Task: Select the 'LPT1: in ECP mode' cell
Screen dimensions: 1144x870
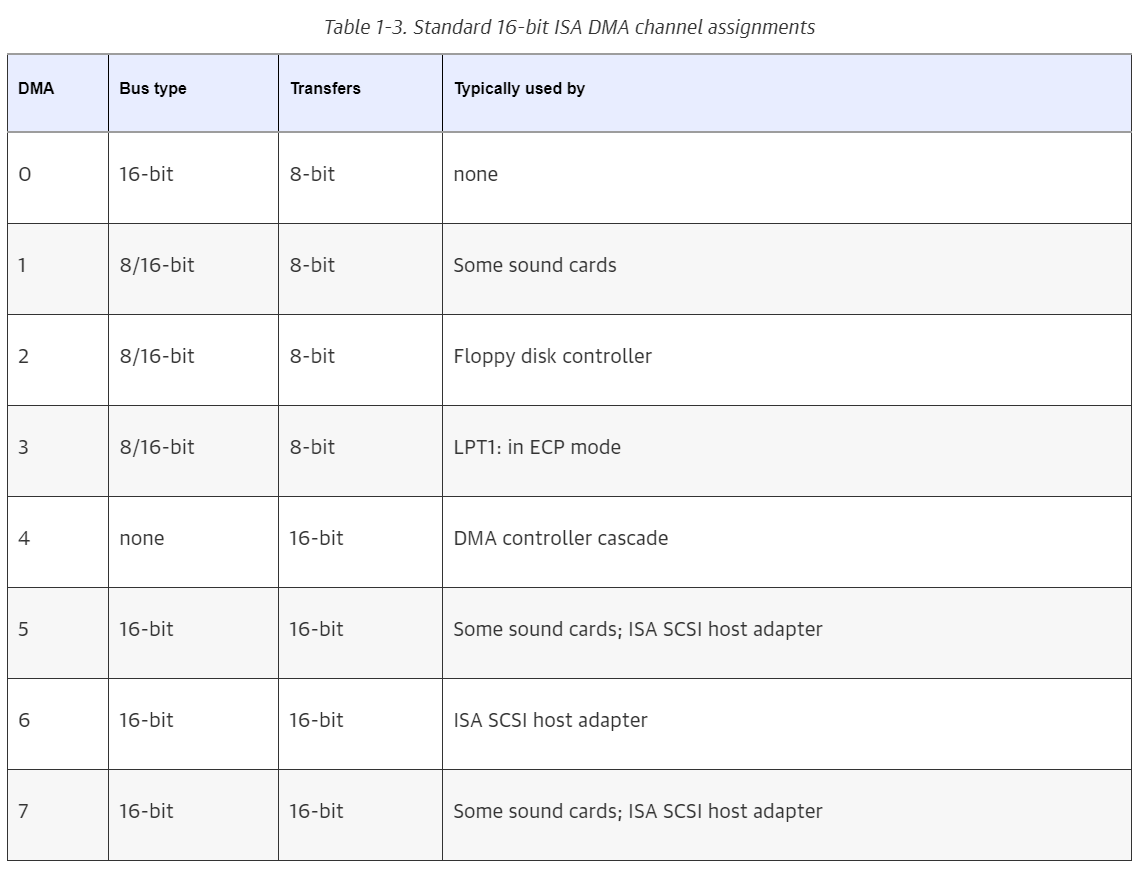Action: tap(787, 451)
